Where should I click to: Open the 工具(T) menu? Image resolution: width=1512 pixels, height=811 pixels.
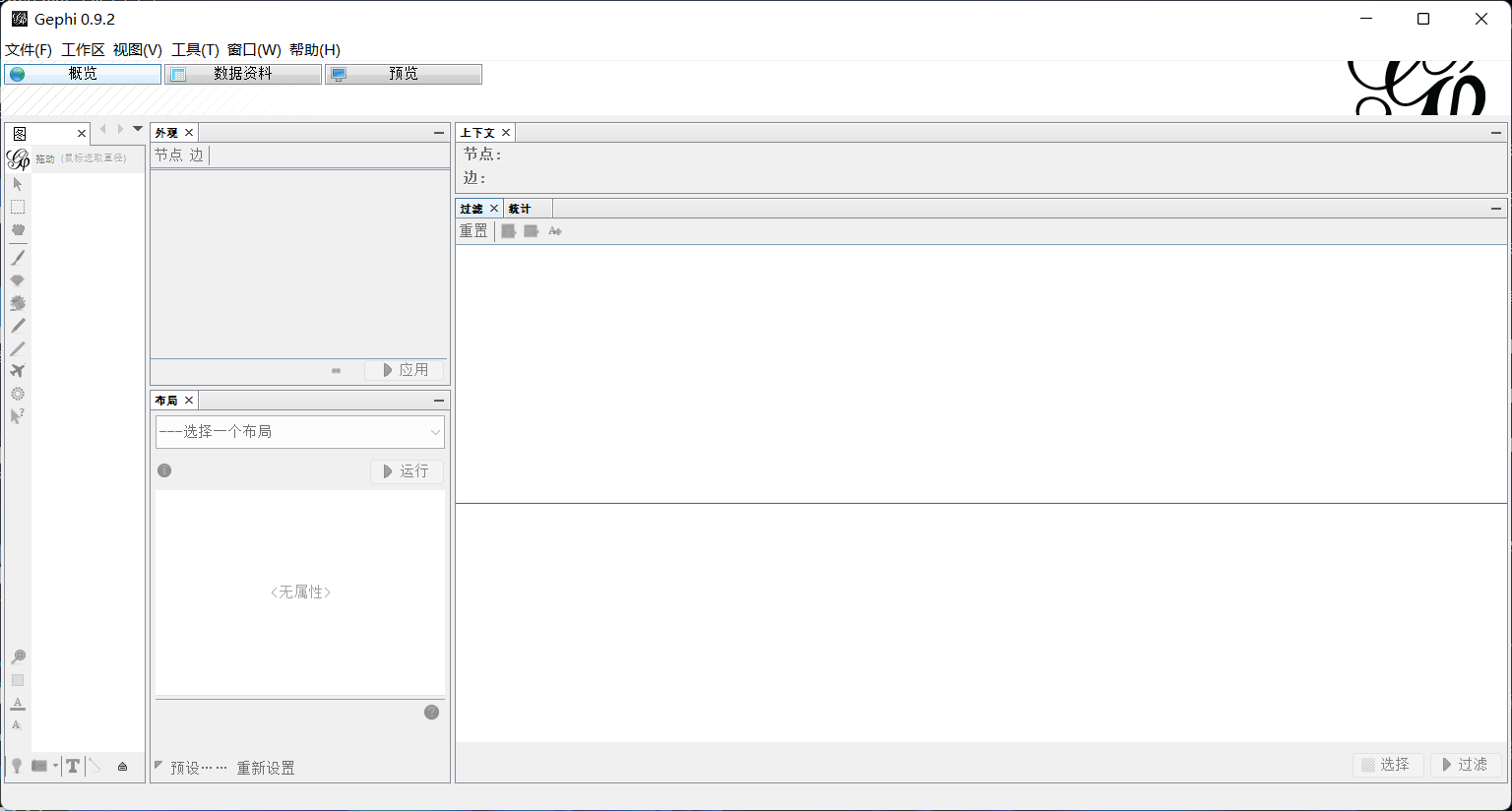click(195, 50)
